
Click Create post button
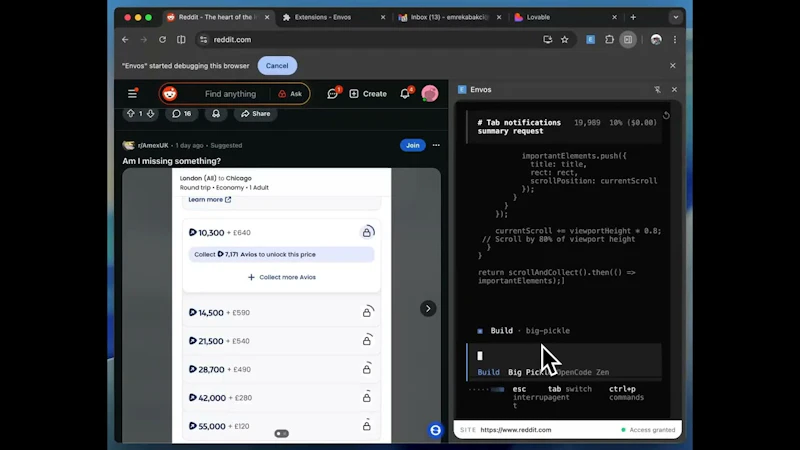pos(368,94)
